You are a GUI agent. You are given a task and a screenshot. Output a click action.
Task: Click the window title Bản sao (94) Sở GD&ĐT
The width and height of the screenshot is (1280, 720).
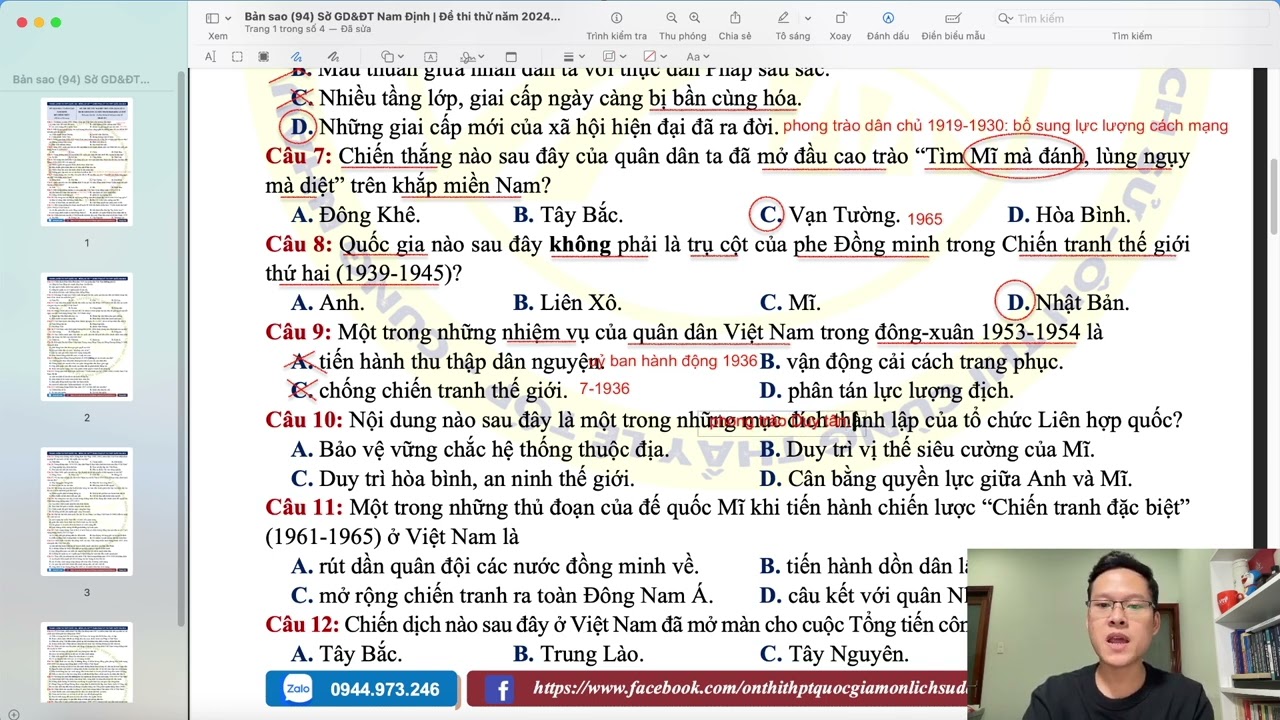click(x=402, y=16)
